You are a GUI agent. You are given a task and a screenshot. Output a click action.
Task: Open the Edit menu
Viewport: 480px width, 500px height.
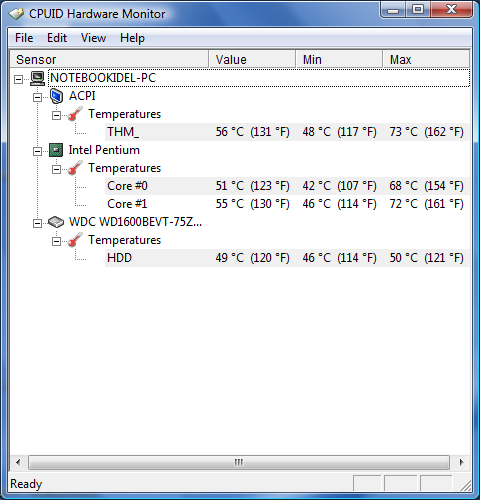57,38
